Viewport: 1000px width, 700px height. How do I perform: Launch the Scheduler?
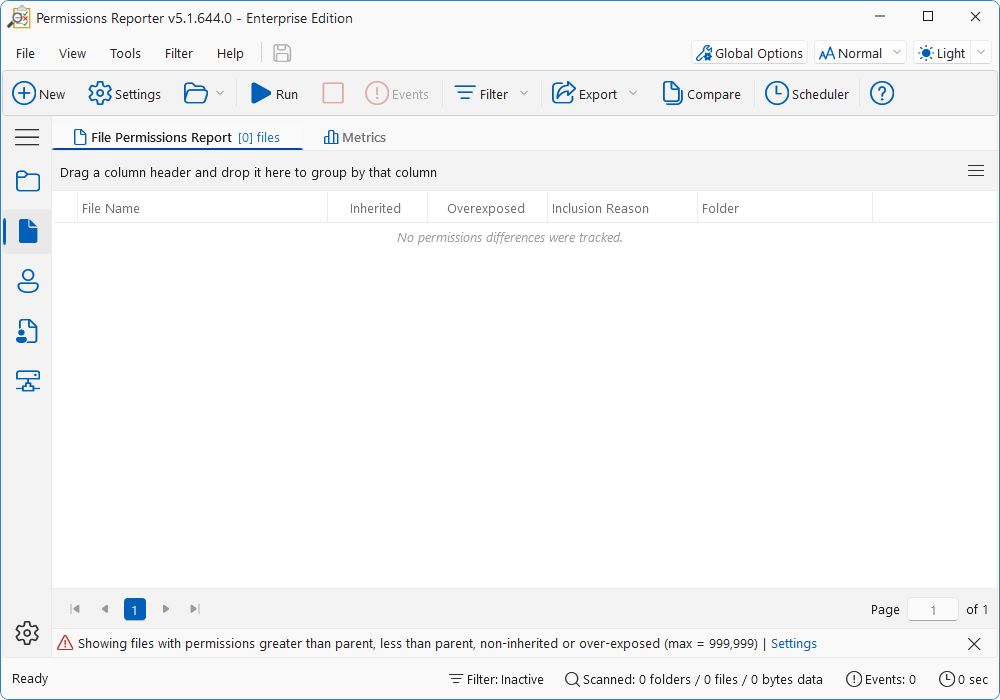point(806,93)
